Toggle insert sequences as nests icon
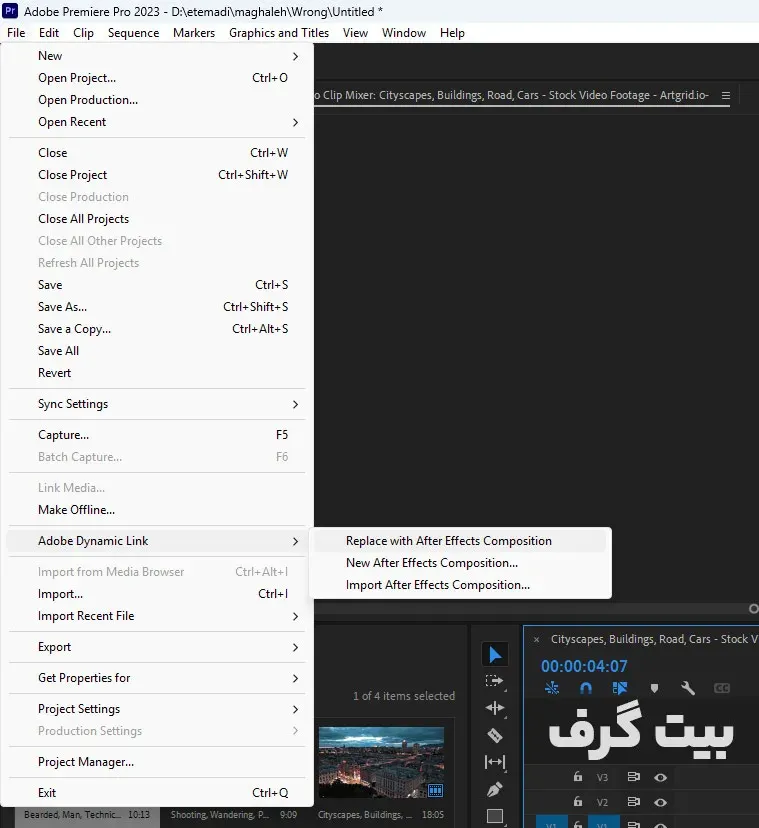Viewport: 759px width, 828px height. point(551,688)
